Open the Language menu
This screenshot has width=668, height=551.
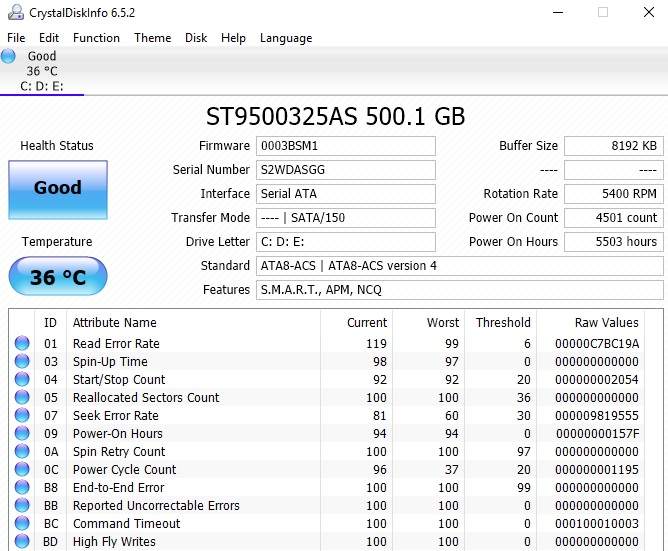[286, 38]
